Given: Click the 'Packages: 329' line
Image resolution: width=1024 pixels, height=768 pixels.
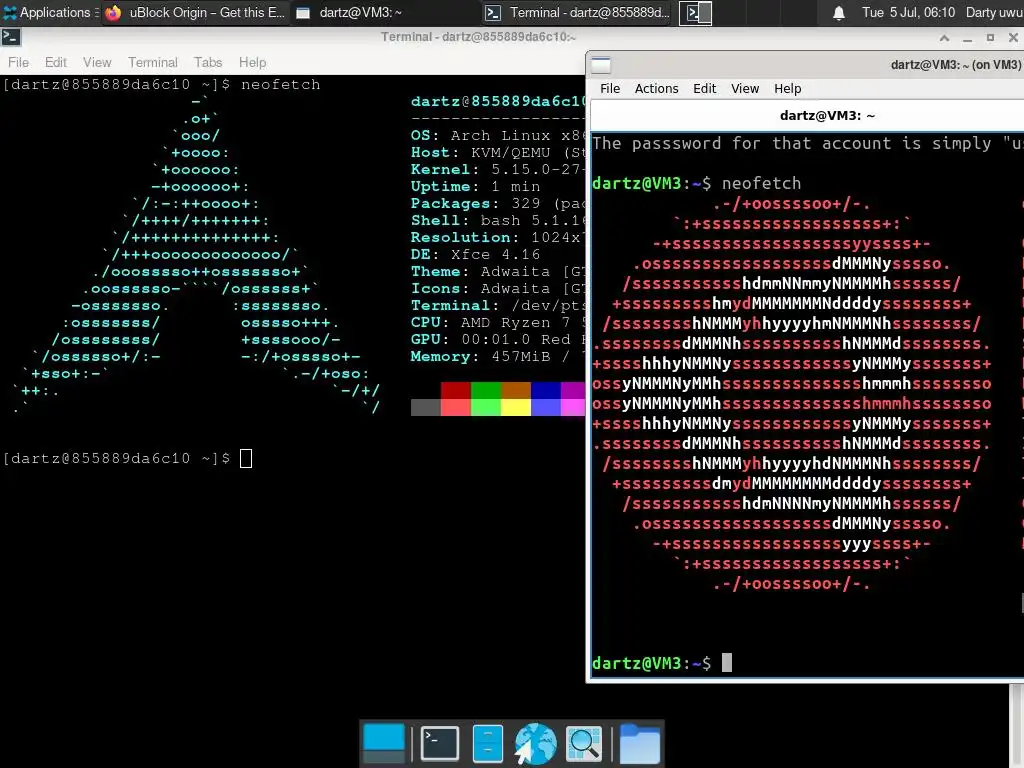Looking at the screenshot, I should 498,203.
